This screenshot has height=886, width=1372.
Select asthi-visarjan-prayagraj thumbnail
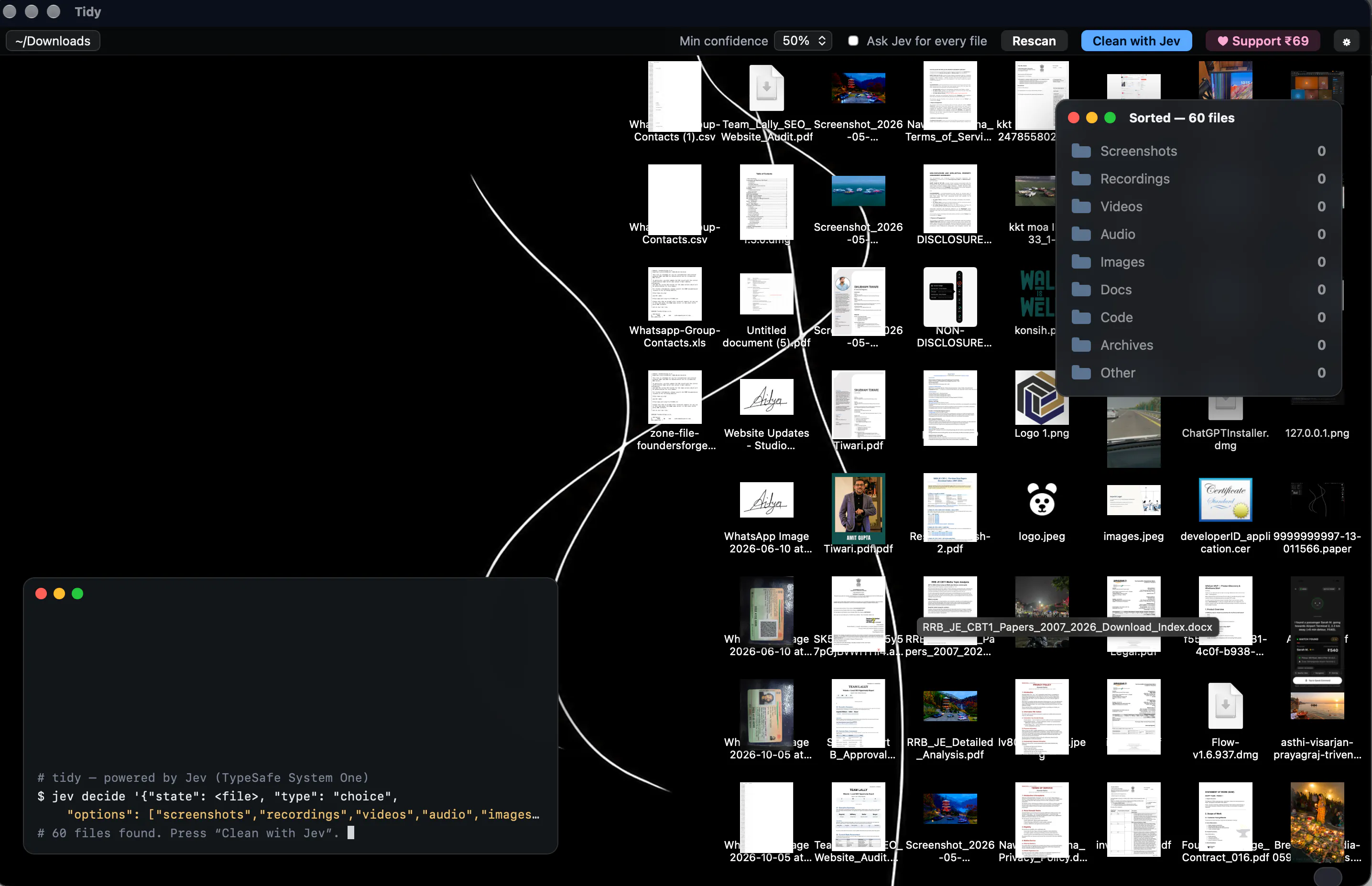click(x=1317, y=706)
